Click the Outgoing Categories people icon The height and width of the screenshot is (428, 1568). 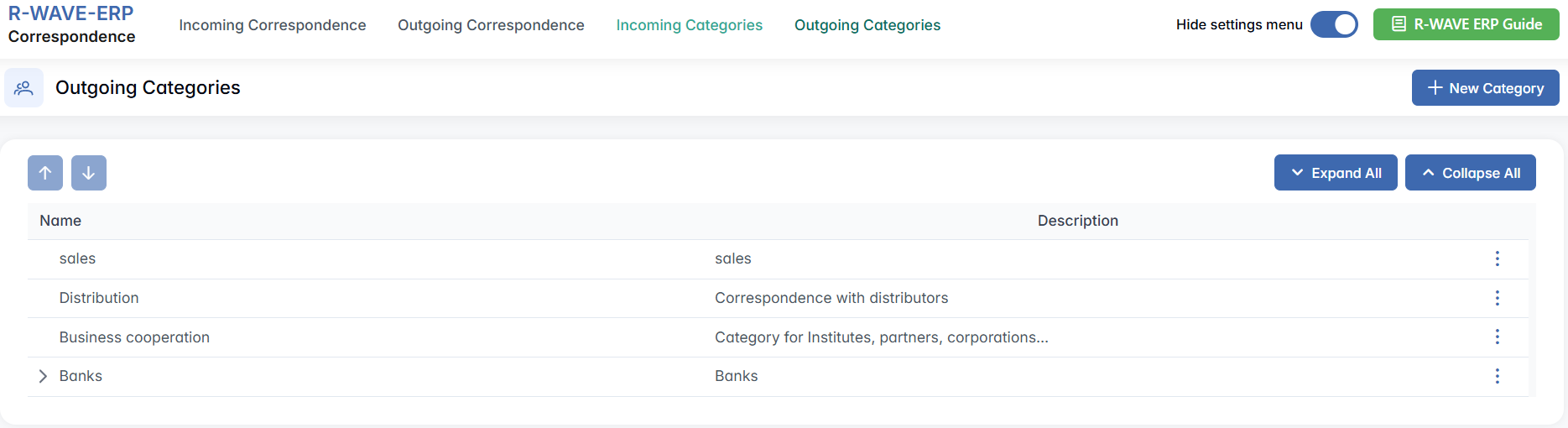click(x=23, y=88)
